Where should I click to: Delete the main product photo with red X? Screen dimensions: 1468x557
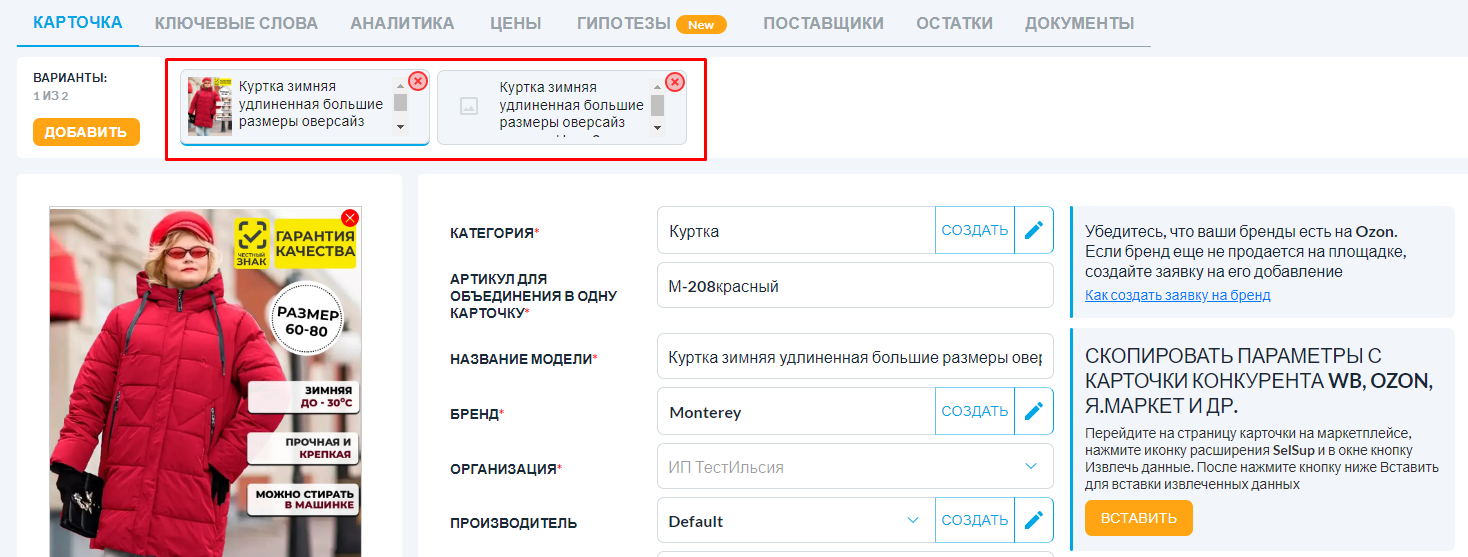point(349,218)
